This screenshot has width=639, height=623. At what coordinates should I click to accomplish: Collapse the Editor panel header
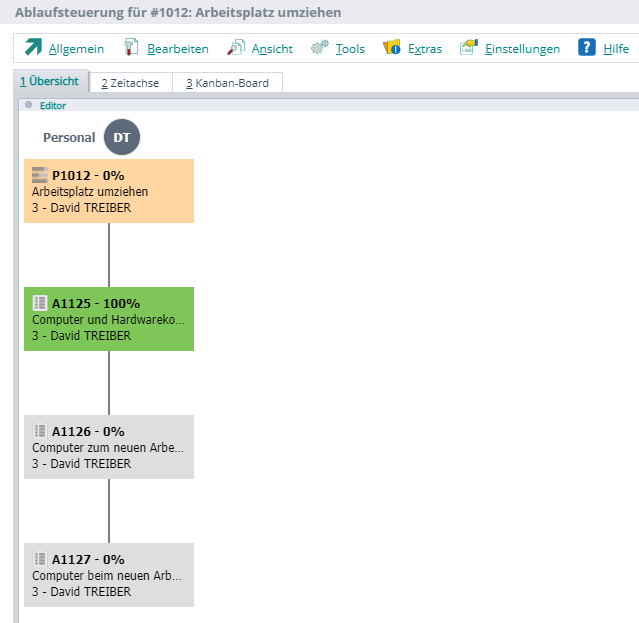click(x=28, y=105)
